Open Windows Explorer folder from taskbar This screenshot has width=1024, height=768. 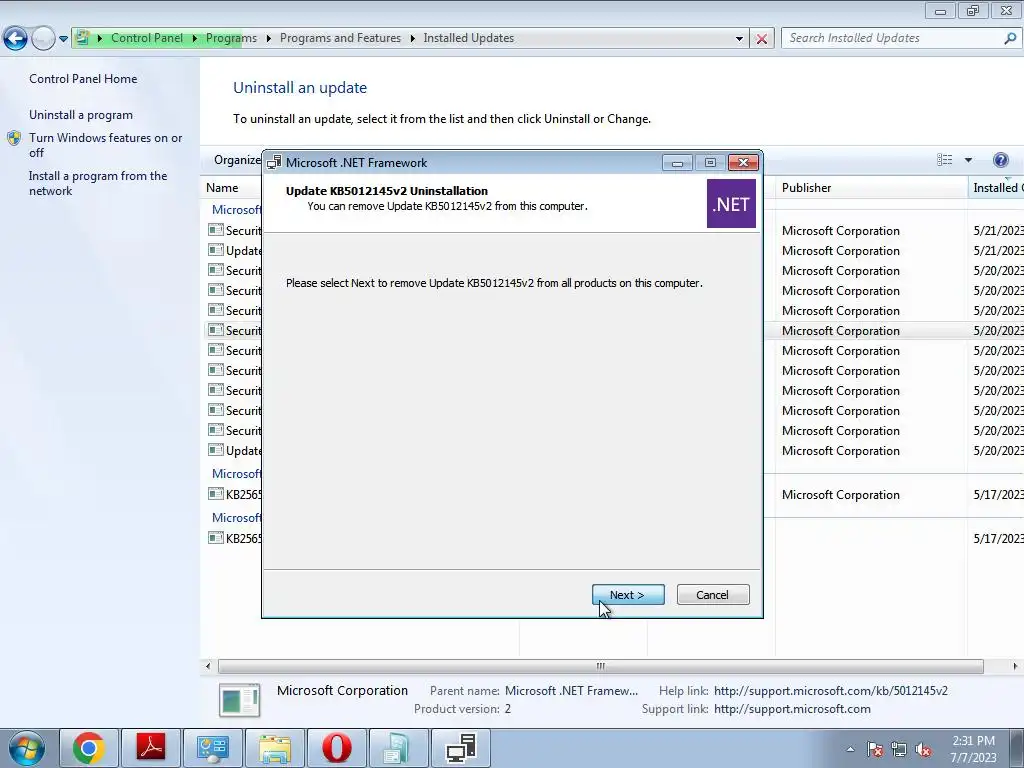[275, 748]
